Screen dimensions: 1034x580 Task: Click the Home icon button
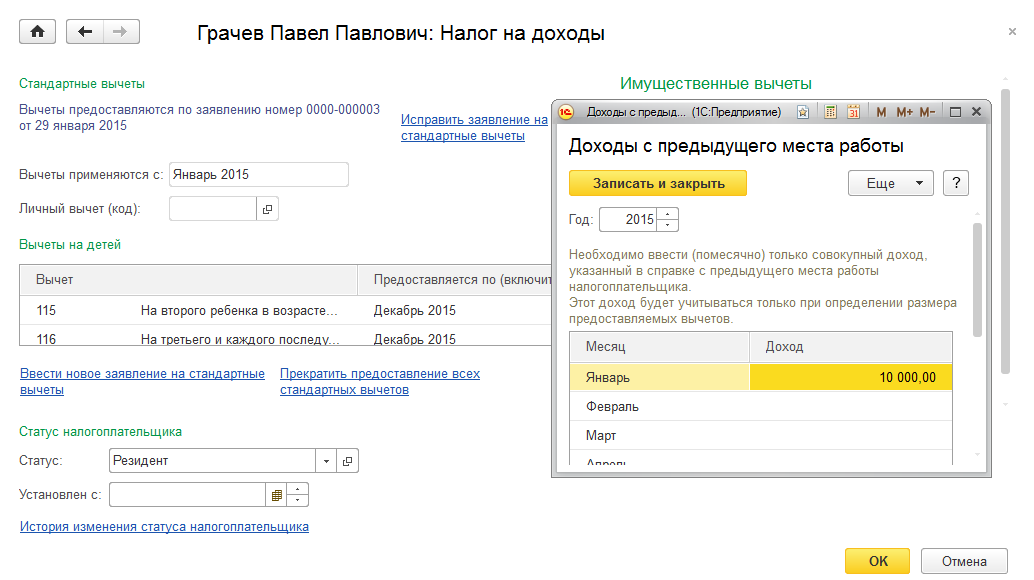38,32
